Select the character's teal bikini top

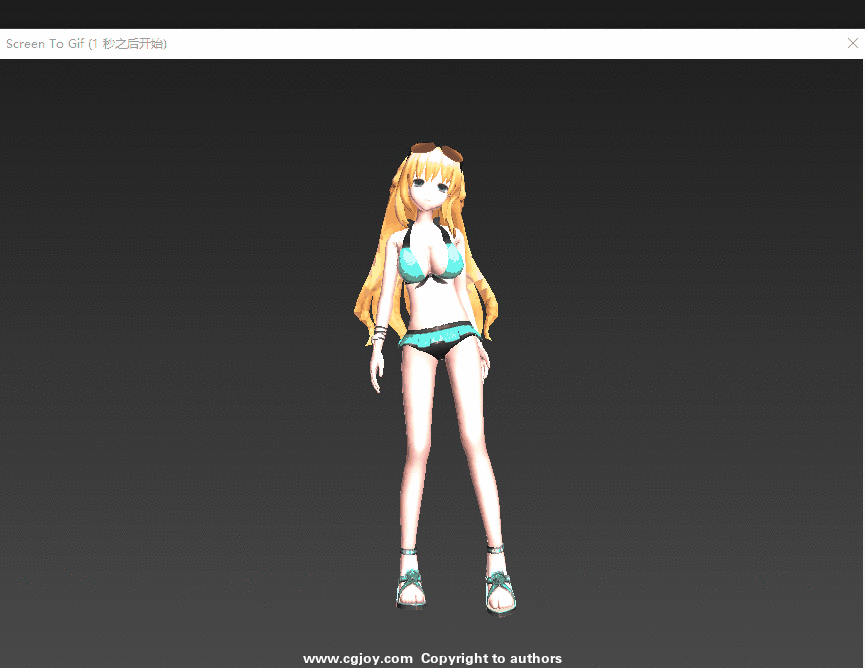click(x=430, y=264)
